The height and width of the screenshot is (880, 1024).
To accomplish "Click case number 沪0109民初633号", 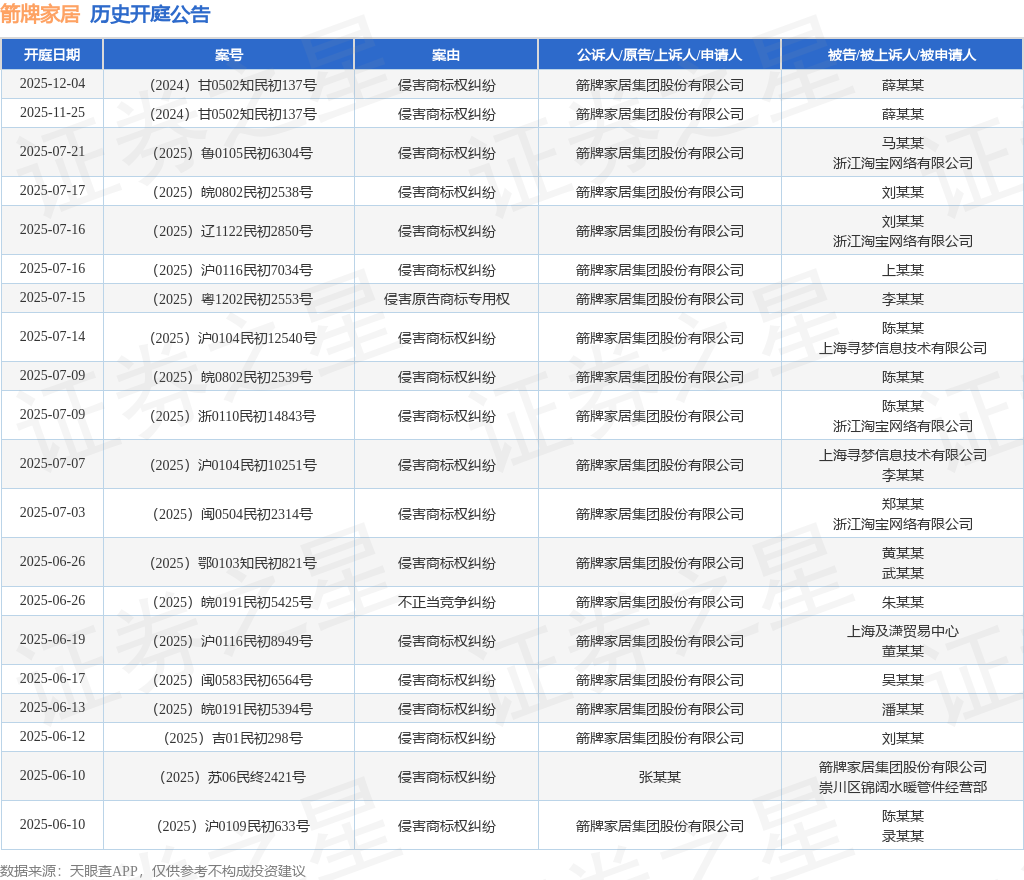I will tap(233, 826).
